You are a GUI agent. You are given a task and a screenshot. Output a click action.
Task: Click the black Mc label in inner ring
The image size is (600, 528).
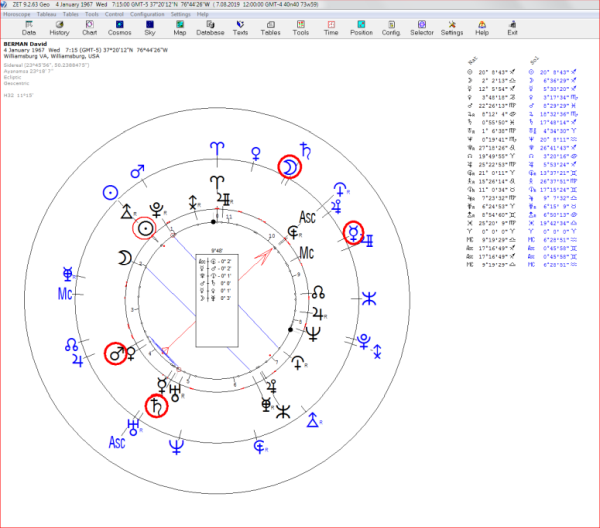click(x=307, y=253)
